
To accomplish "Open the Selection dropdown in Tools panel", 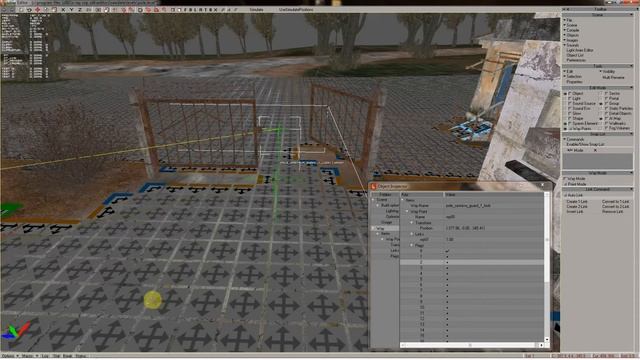I will (573, 76).
